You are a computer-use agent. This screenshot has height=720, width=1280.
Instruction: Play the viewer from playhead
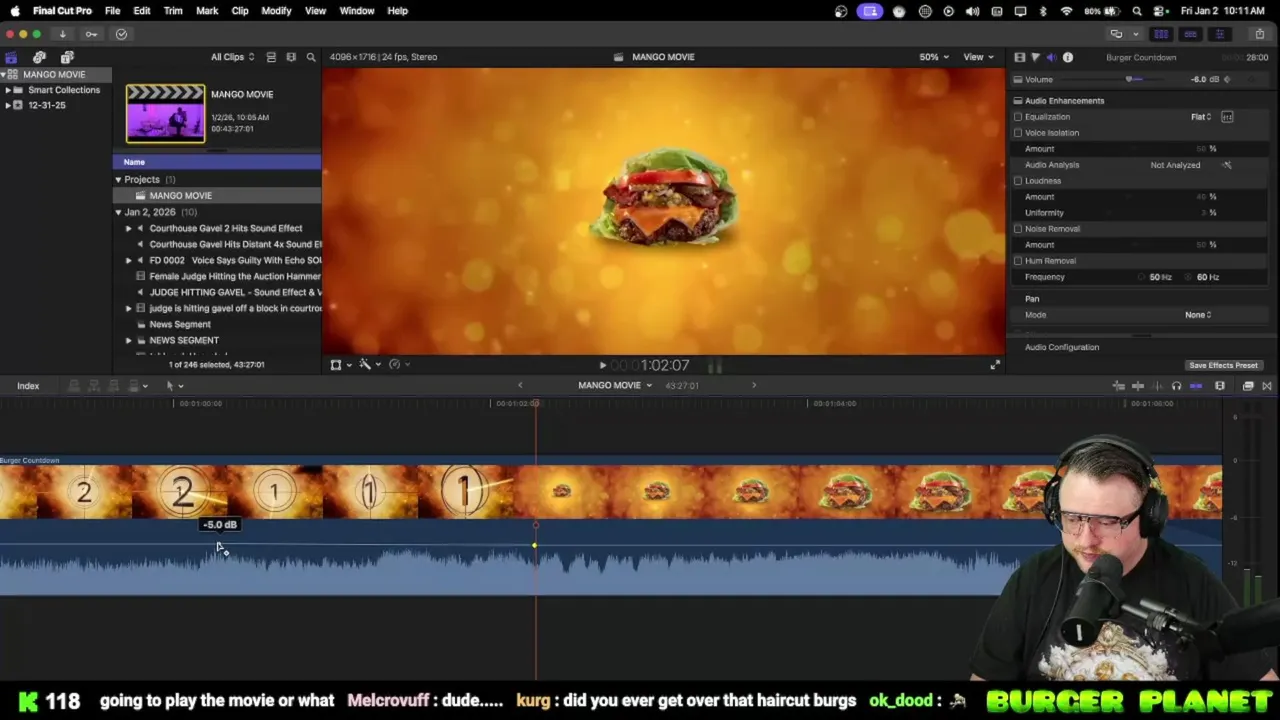(602, 366)
